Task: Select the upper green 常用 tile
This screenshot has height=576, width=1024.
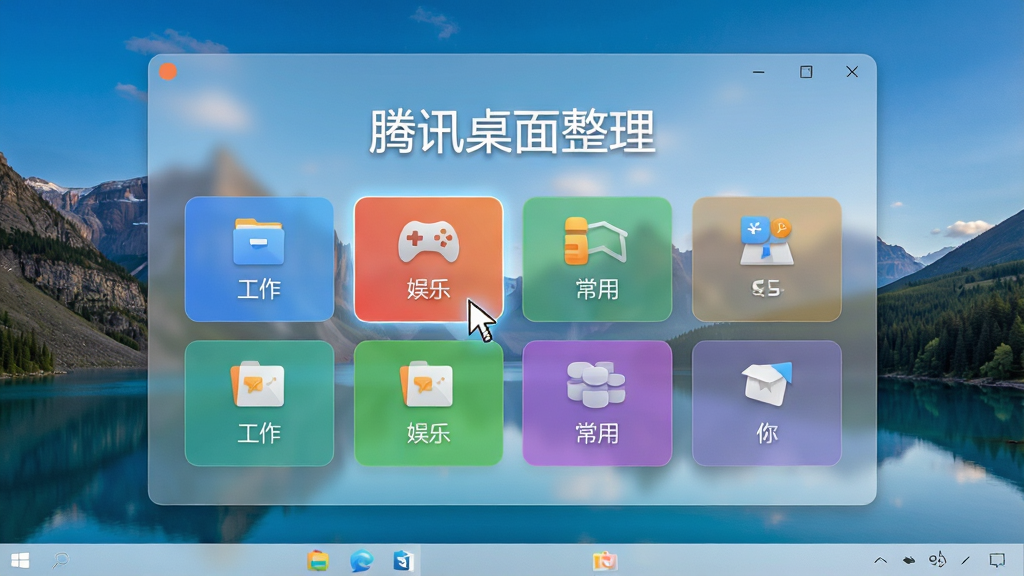Action: coord(597,259)
